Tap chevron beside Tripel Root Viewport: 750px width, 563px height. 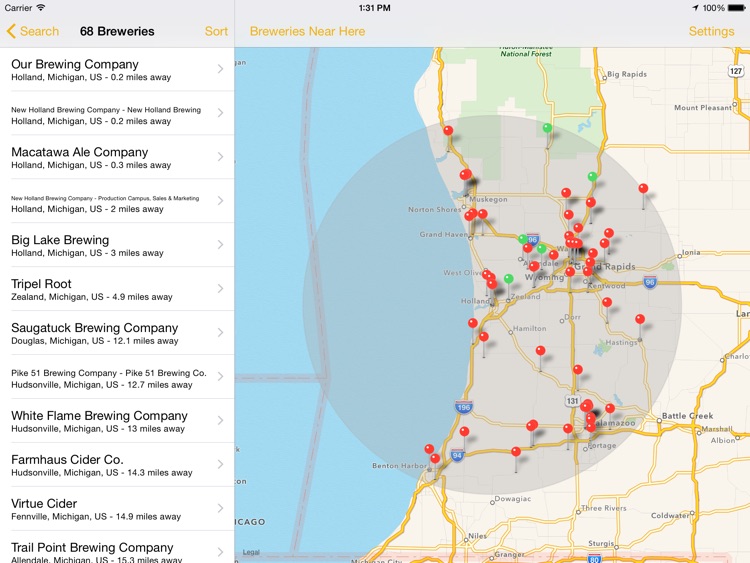221,289
